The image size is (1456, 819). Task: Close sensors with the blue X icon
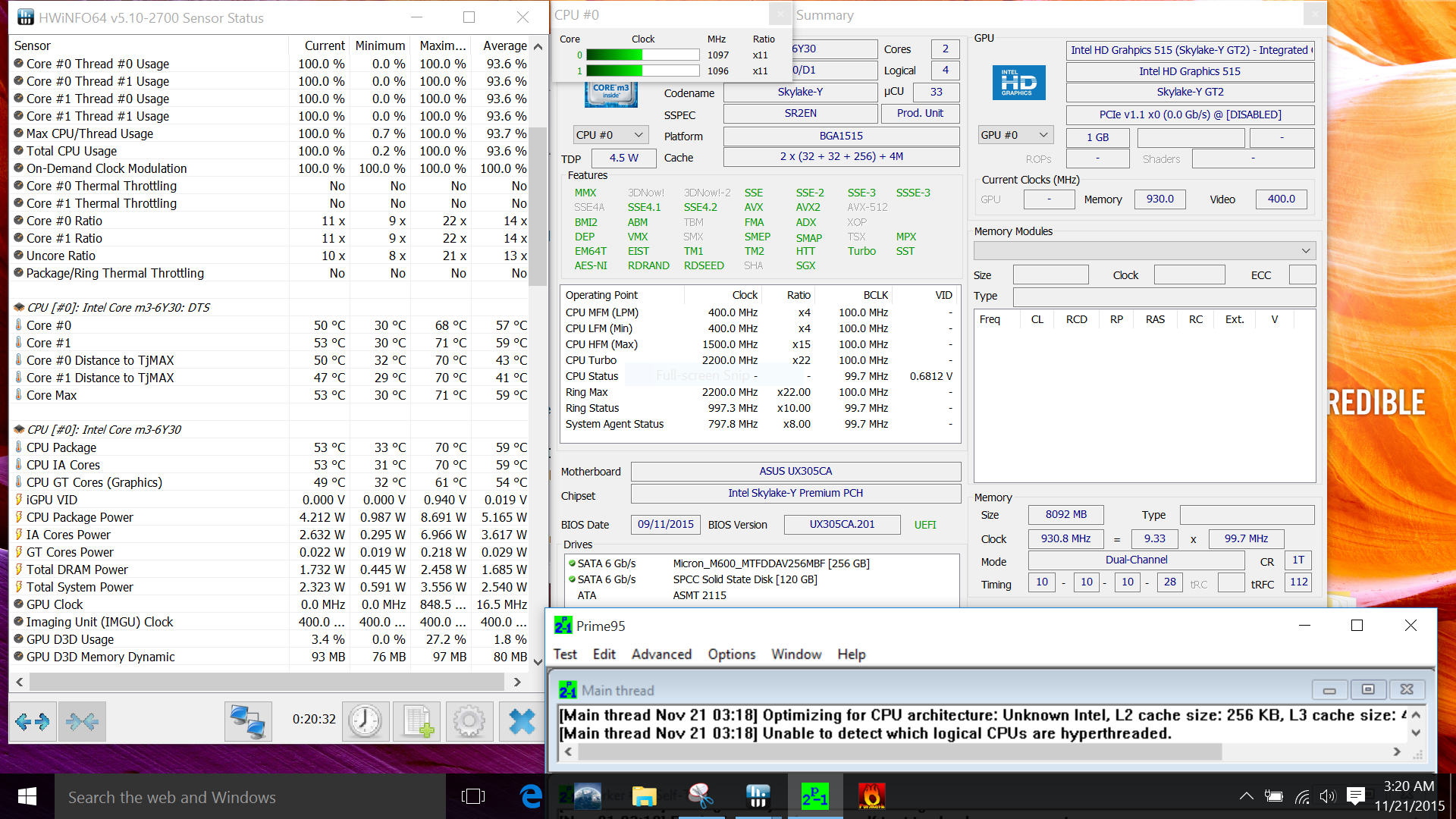(522, 721)
